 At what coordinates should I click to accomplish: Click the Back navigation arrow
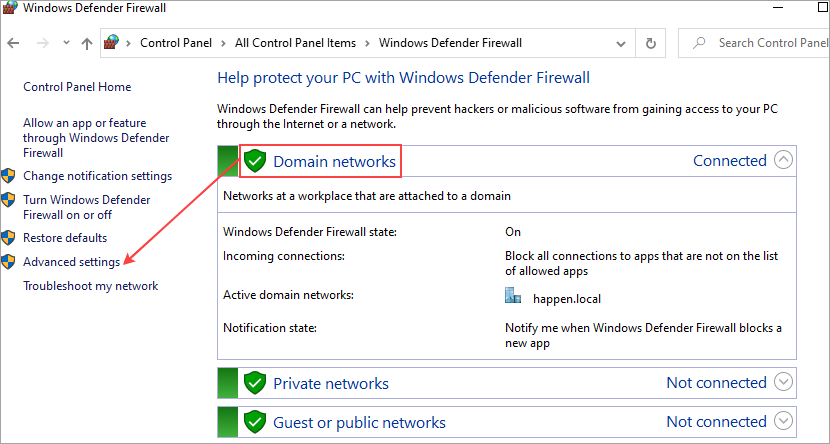point(14,44)
